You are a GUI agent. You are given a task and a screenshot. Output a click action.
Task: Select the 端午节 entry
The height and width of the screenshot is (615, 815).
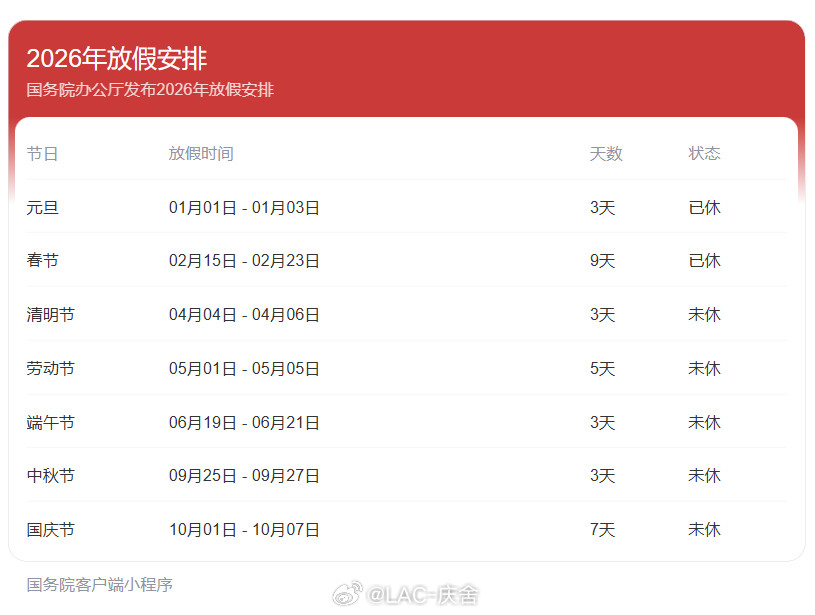49,422
